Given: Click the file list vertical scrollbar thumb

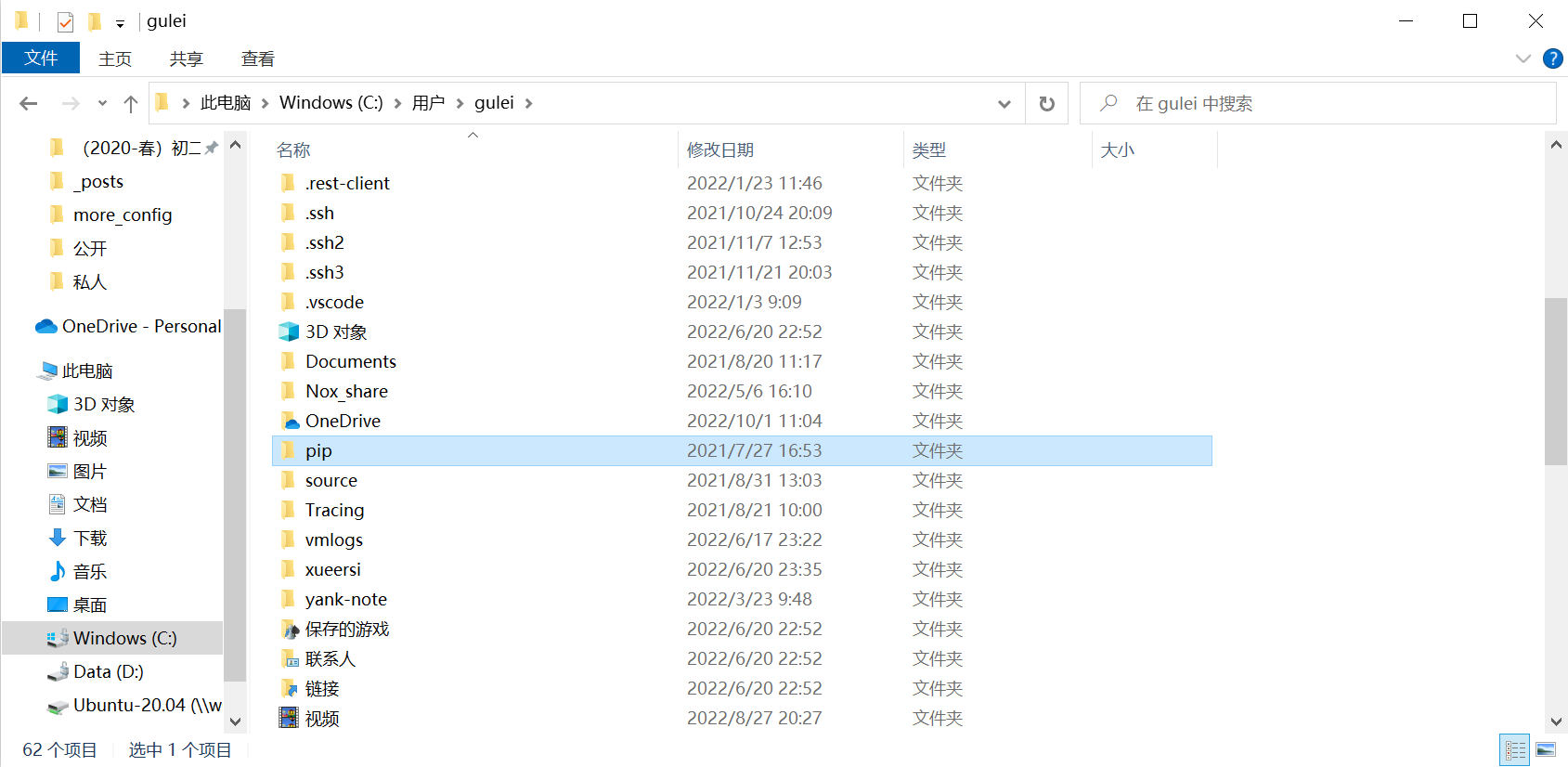Looking at the screenshot, I should pyautogui.click(x=1556, y=381).
